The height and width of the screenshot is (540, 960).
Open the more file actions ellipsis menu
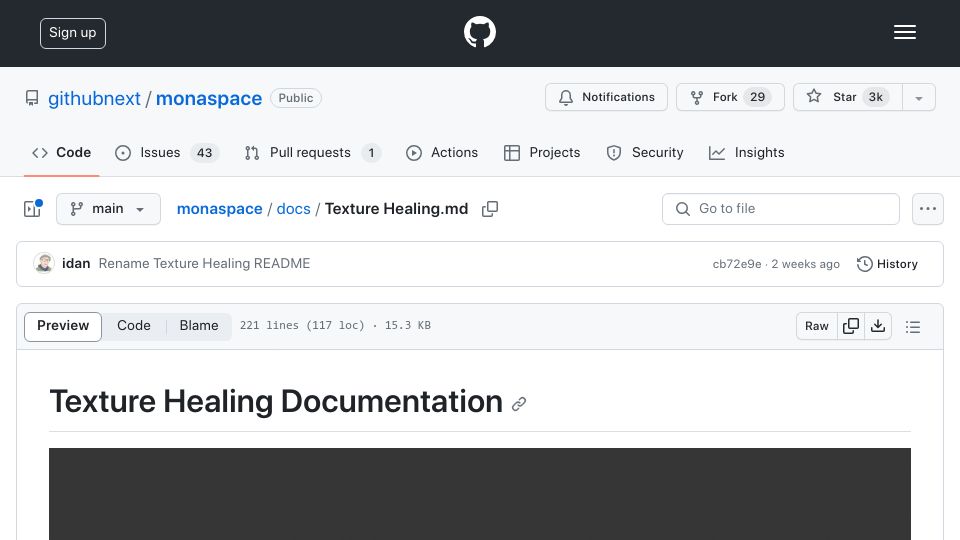tap(928, 209)
